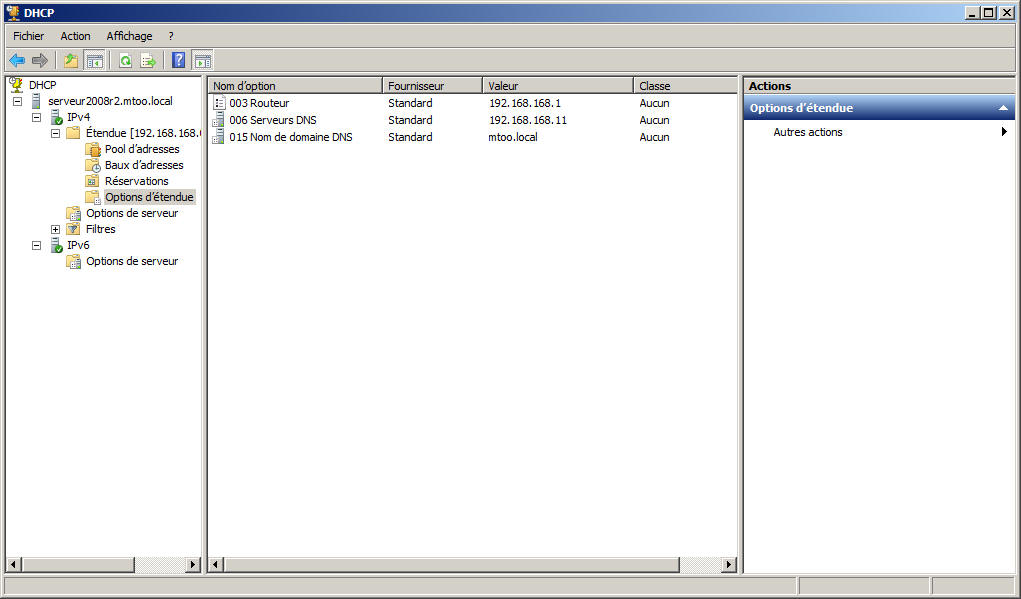Collapse the Options d'étendue actions section
The height and width of the screenshot is (599, 1021).
(x=1003, y=108)
